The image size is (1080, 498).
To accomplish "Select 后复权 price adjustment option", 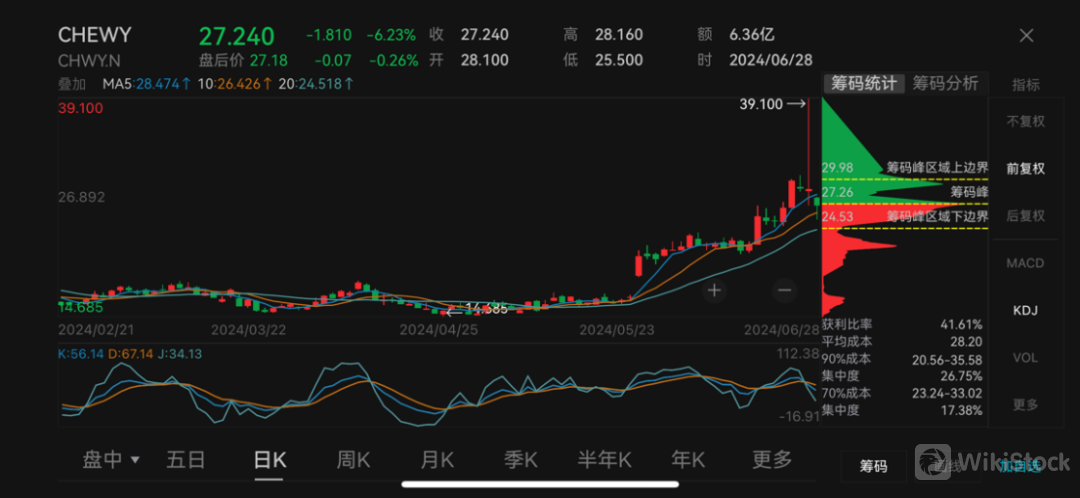I will click(x=1025, y=216).
